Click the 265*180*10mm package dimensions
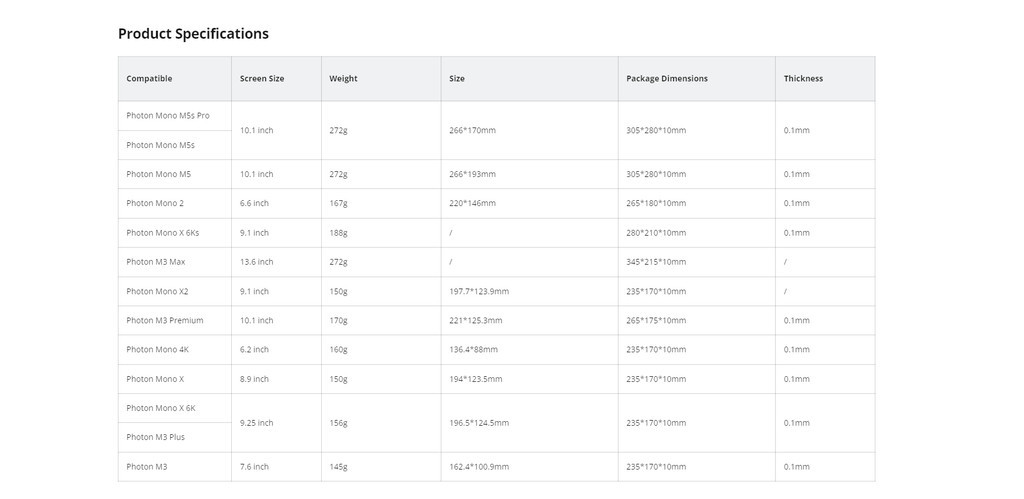The width and height of the screenshot is (1024, 499). [x=656, y=203]
